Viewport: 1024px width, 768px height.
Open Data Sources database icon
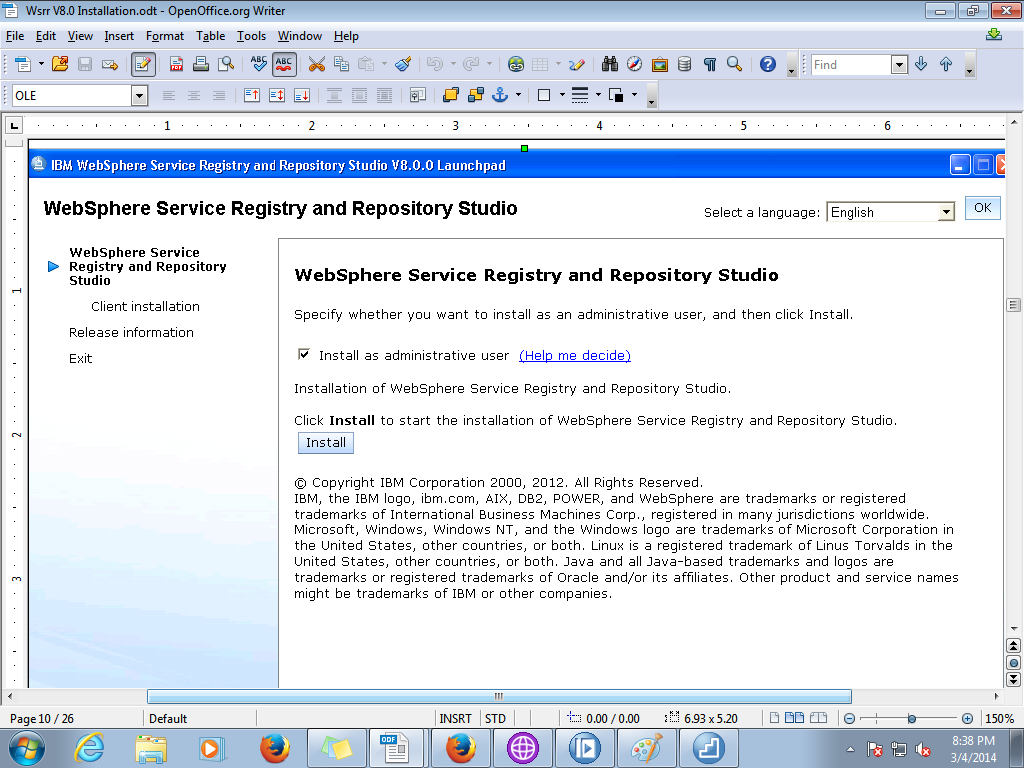click(684, 64)
